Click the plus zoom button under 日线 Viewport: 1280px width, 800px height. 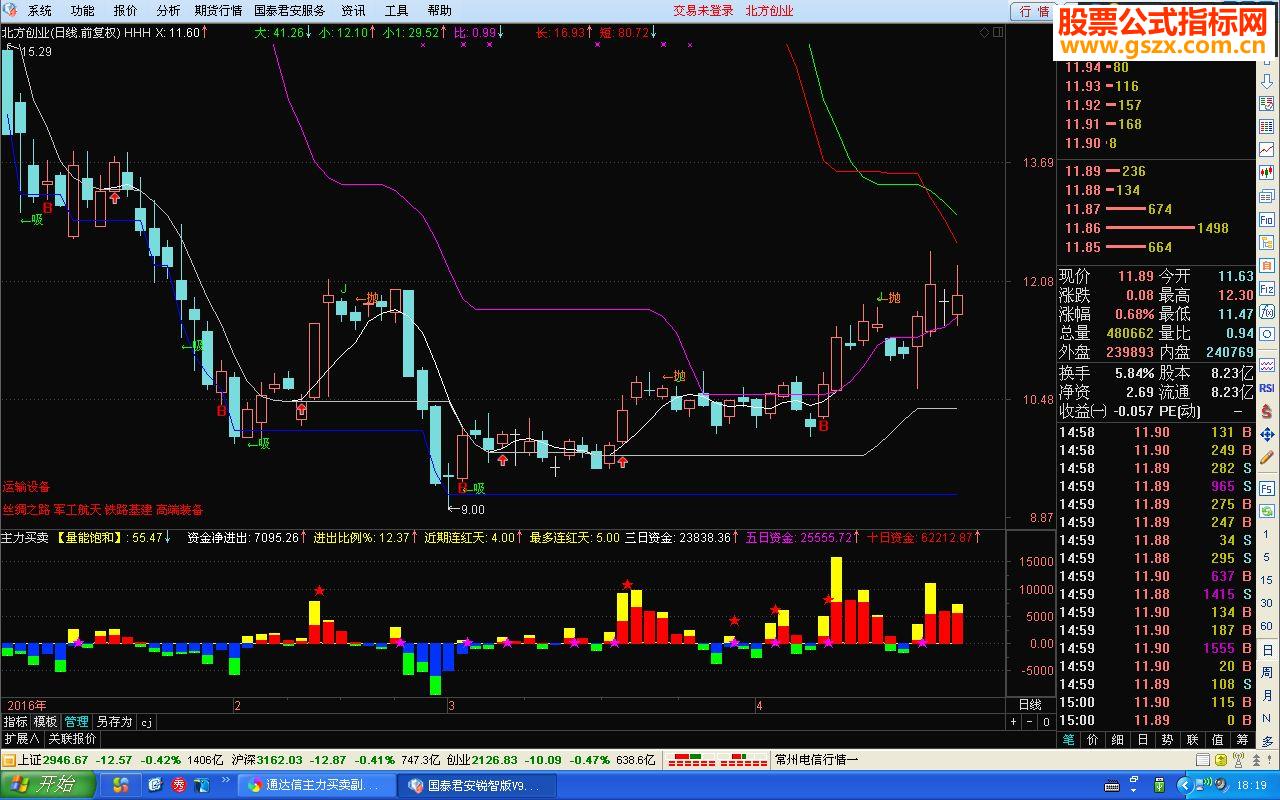point(1014,721)
